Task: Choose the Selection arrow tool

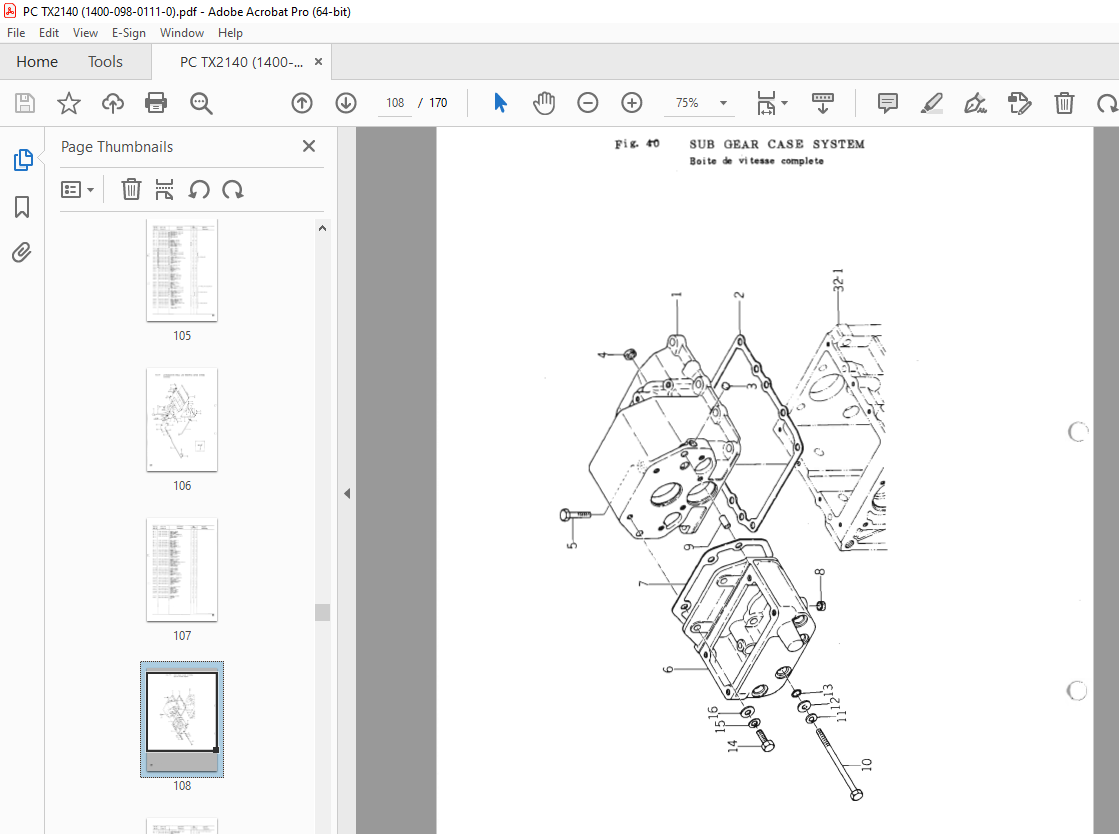Action: 500,103
